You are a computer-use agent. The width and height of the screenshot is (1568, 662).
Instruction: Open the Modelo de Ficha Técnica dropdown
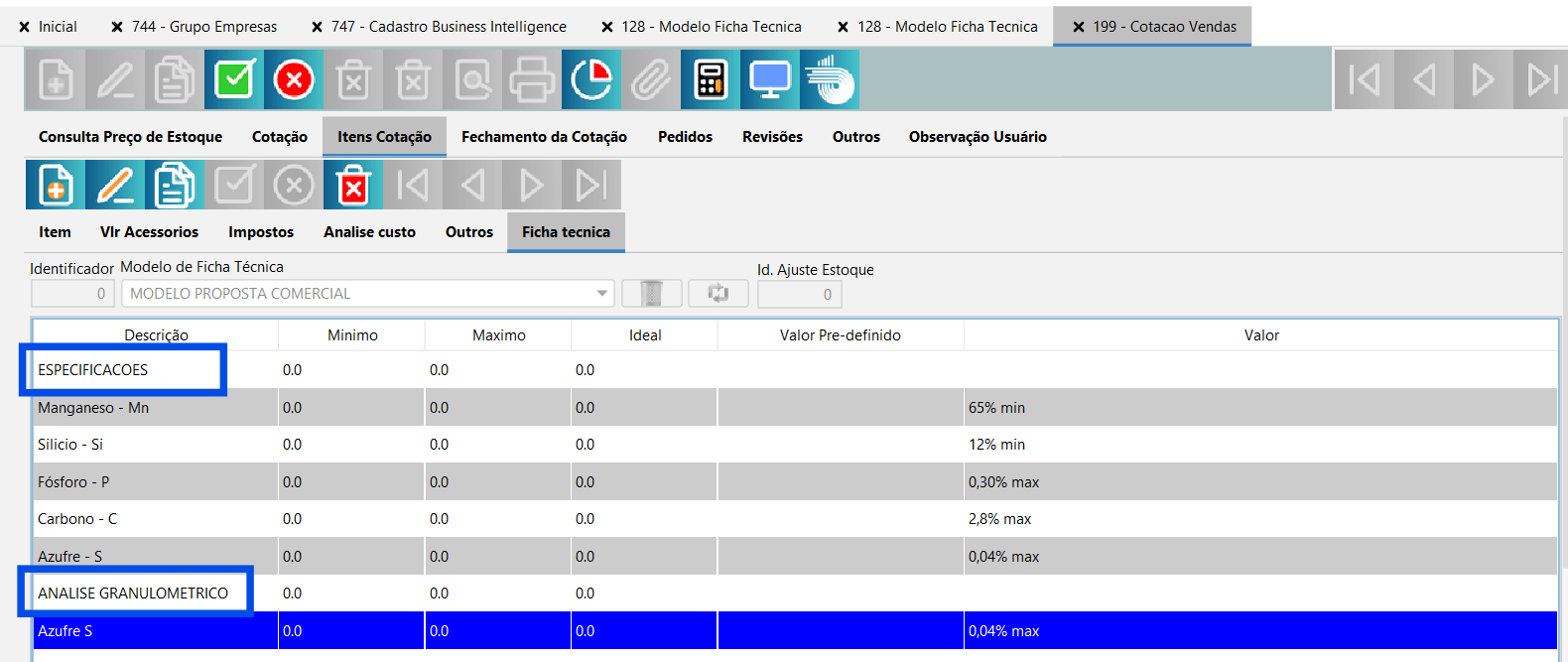click(601, 294)
